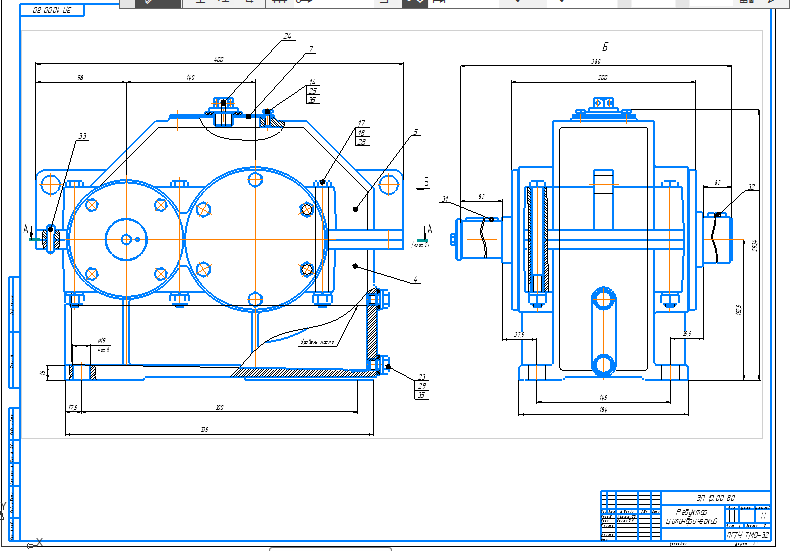Select the large right bearing cover circle
This screenshot has width=812, height=551.
[x=255, y=239]
